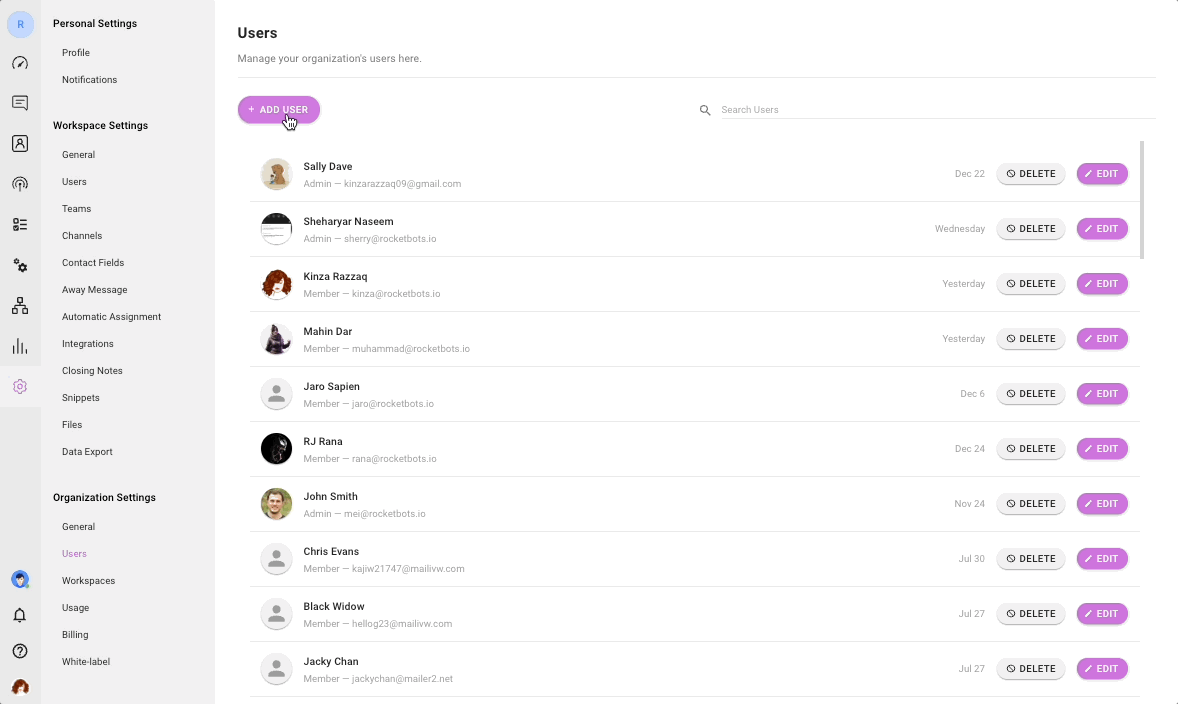Viewport: 1178px width, 704px height.
Task: Click John Smith's profile photo
Action: [x=276, y=504]
